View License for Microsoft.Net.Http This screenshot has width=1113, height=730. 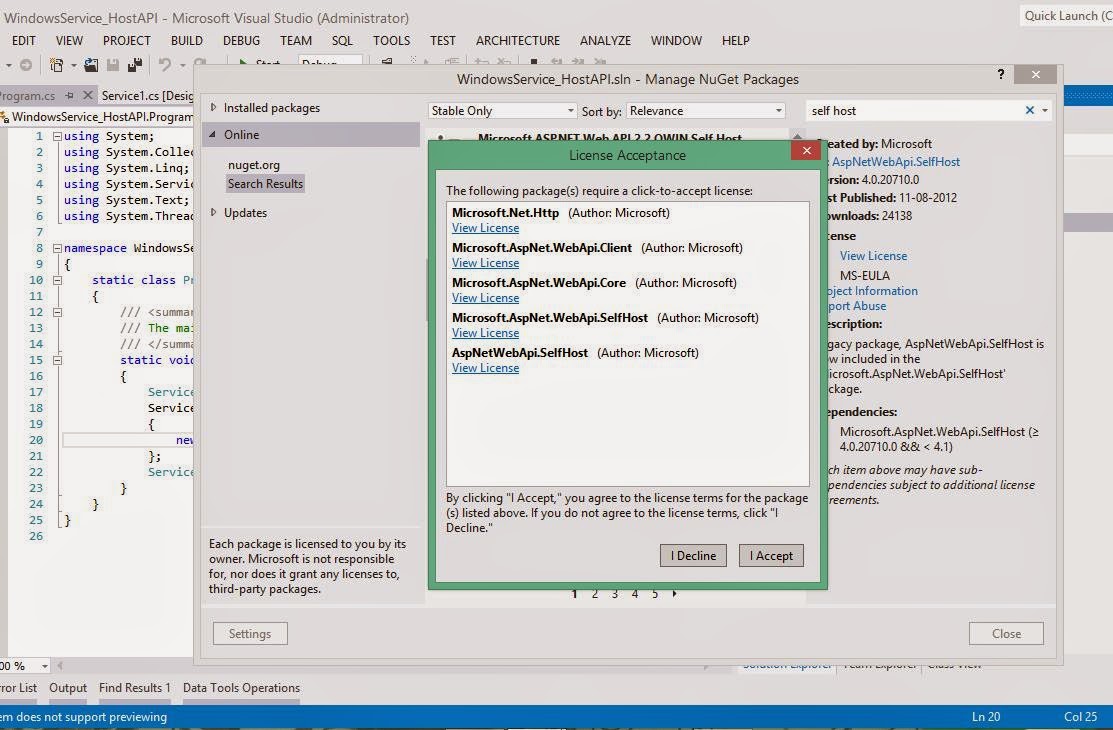pos(486,228)
